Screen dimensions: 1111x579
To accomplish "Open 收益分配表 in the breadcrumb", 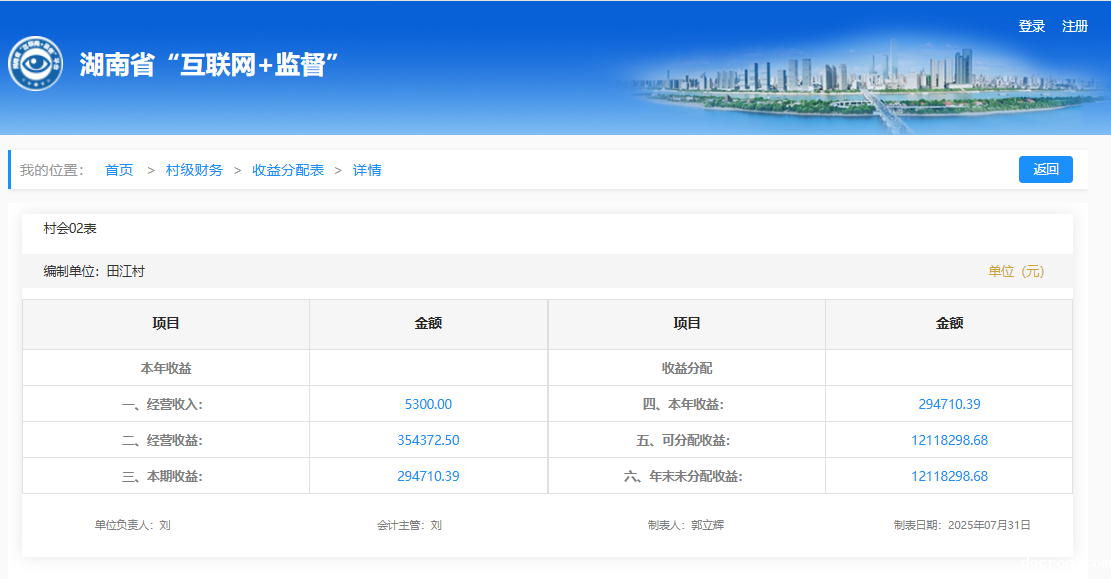I will click(x=288, y=170).
